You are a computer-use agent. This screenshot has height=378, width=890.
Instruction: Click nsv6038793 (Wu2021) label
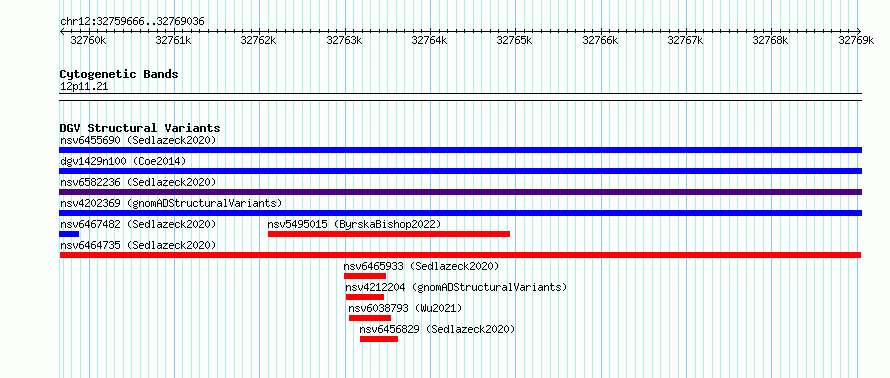(x=405, y=308)
